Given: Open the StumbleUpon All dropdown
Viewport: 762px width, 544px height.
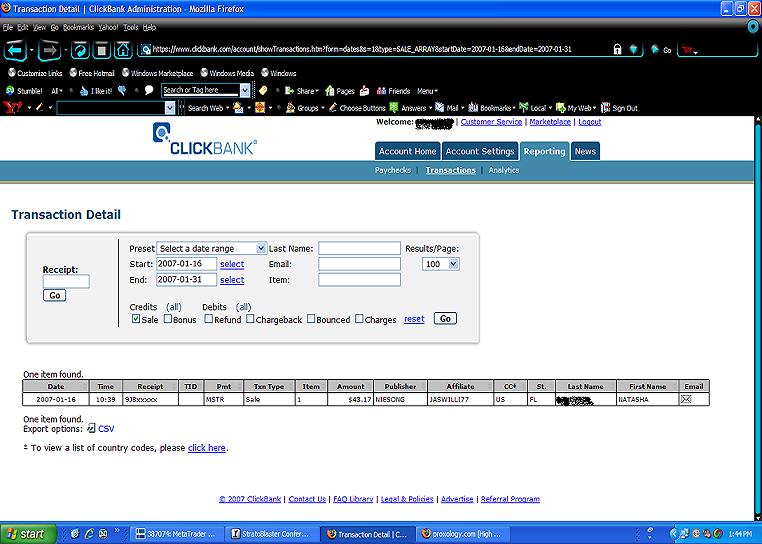Looking at the screenshot, I should coord(57,91).
